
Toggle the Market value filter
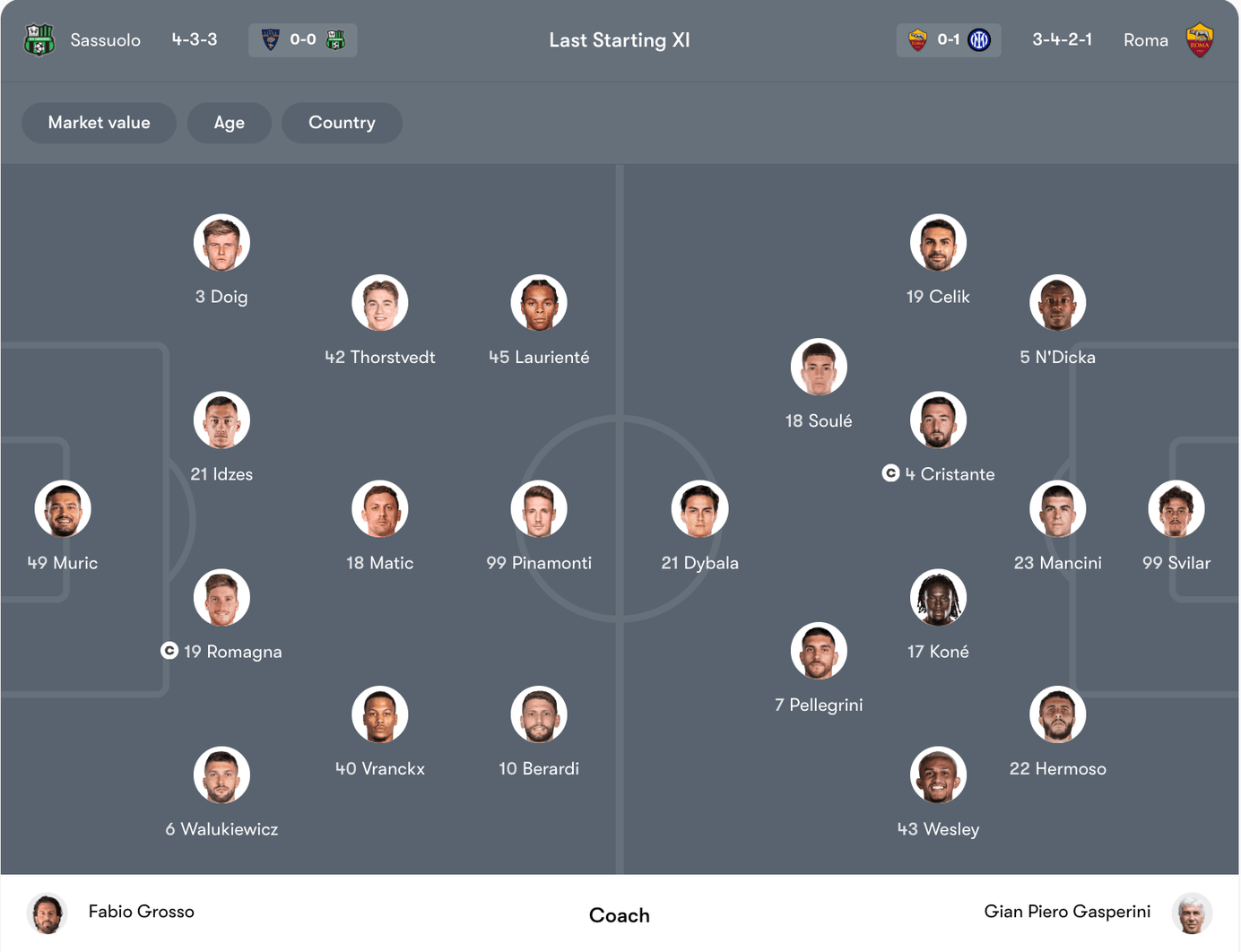point(99,123)
